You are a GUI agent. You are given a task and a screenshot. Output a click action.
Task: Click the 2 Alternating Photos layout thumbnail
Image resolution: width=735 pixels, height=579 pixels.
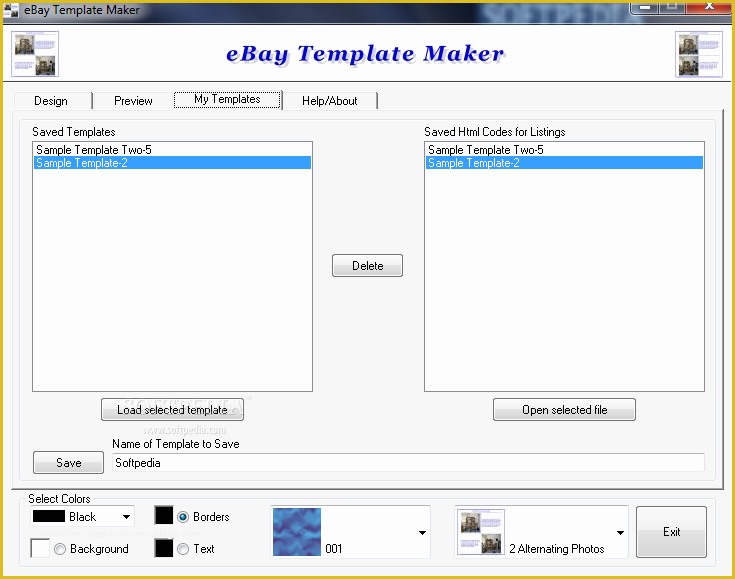pyautogui.click(x=480, y=532)
